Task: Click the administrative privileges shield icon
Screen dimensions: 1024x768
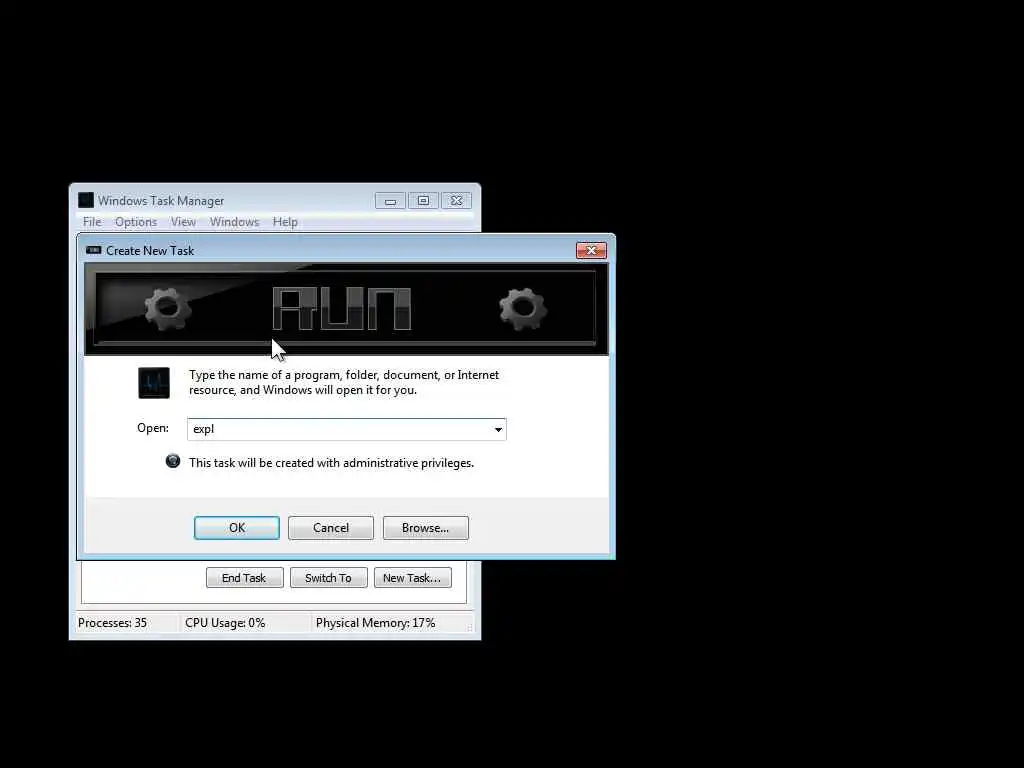Action: point(172,461)
